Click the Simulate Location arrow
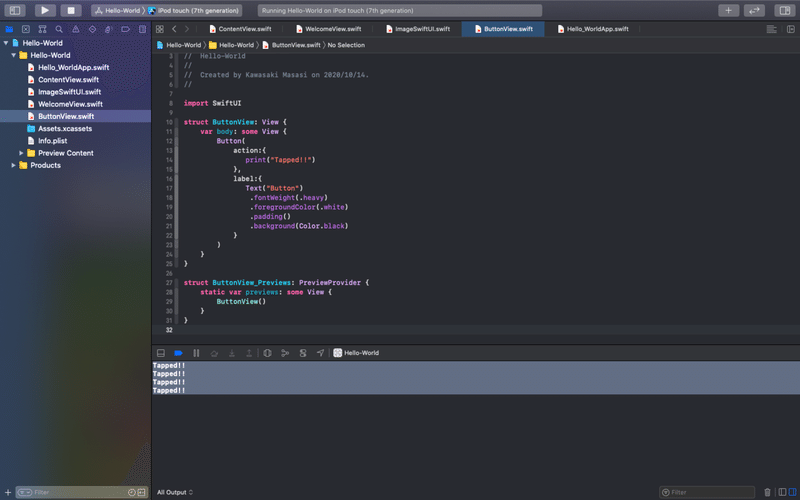Viewport: 800px width, 500px height. 320,353
